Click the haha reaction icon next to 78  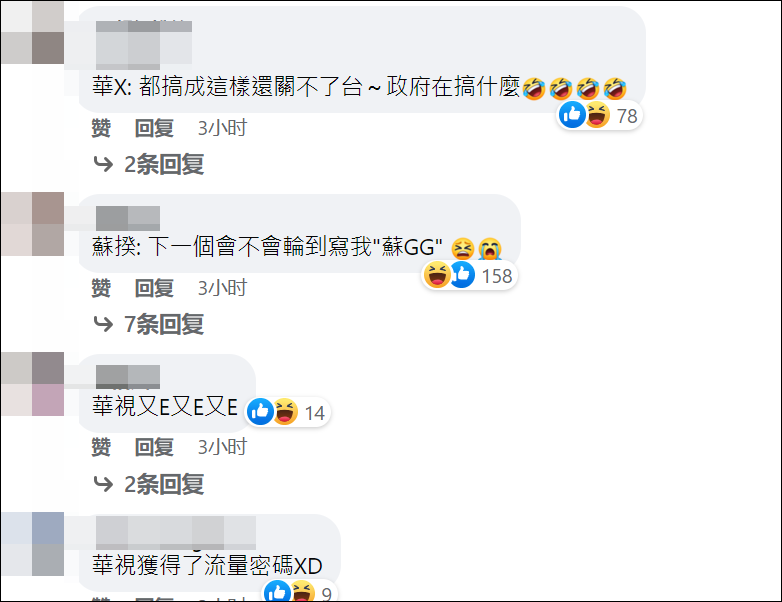(597, 115)
